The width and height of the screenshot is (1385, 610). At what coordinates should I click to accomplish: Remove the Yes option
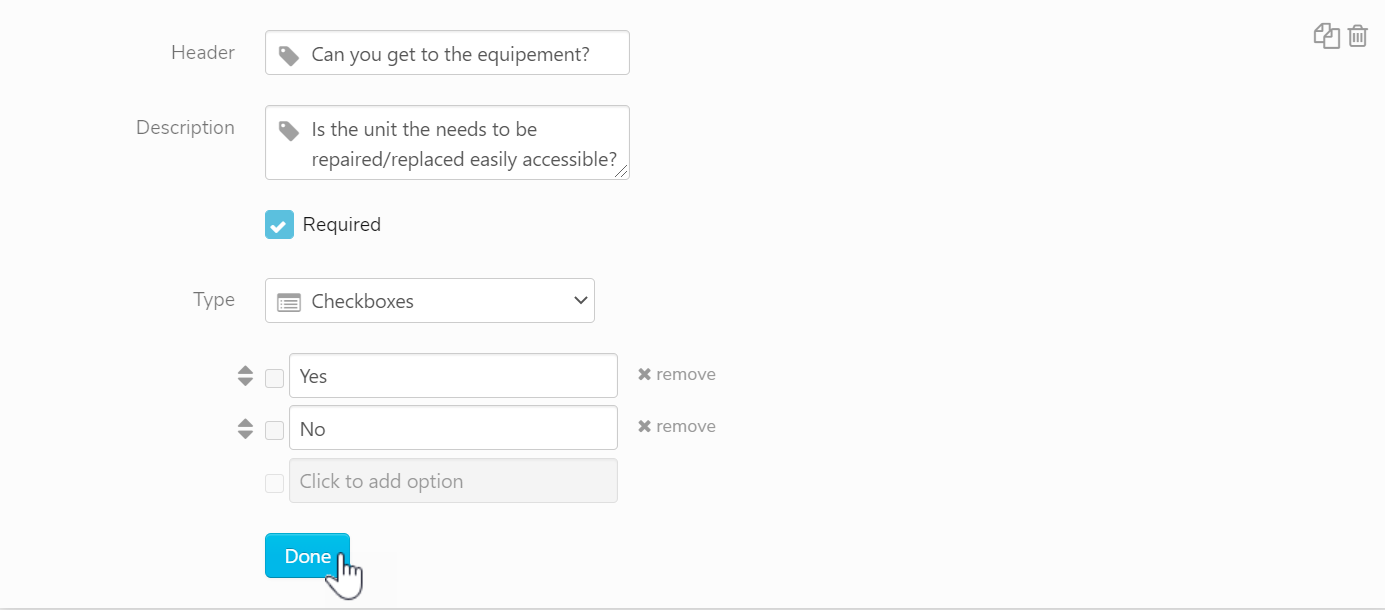pos(677,375)
